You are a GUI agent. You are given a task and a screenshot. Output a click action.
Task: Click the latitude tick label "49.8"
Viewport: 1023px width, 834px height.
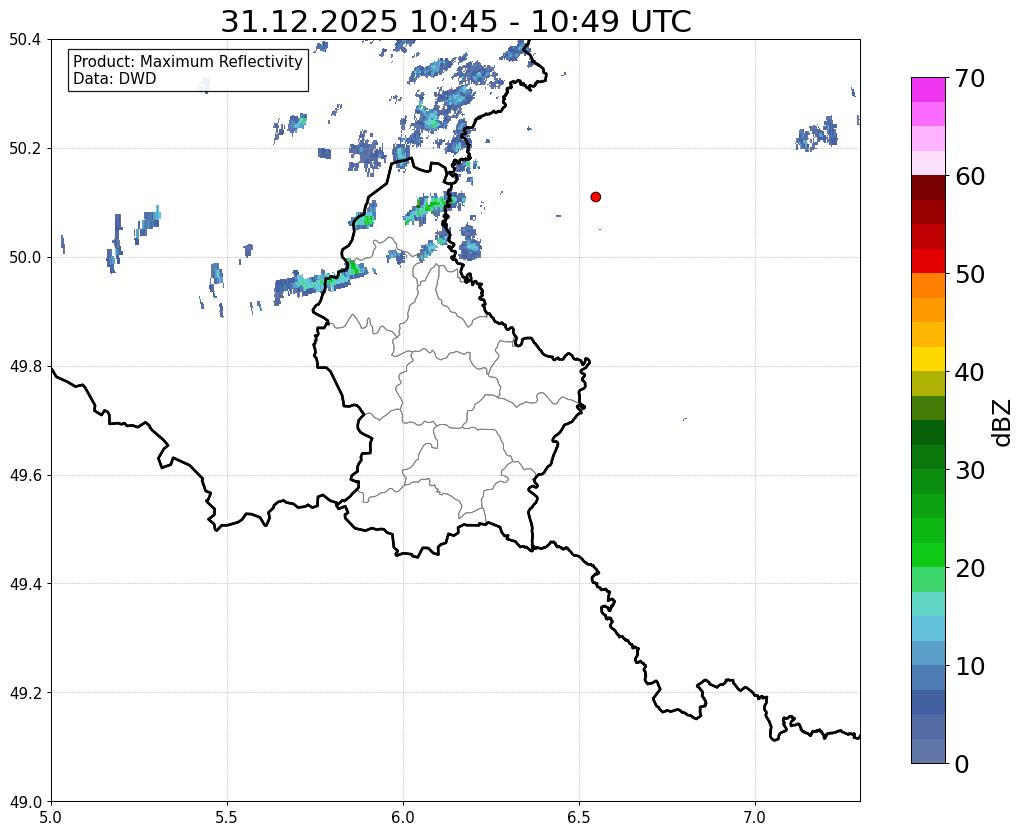[25, 366]
